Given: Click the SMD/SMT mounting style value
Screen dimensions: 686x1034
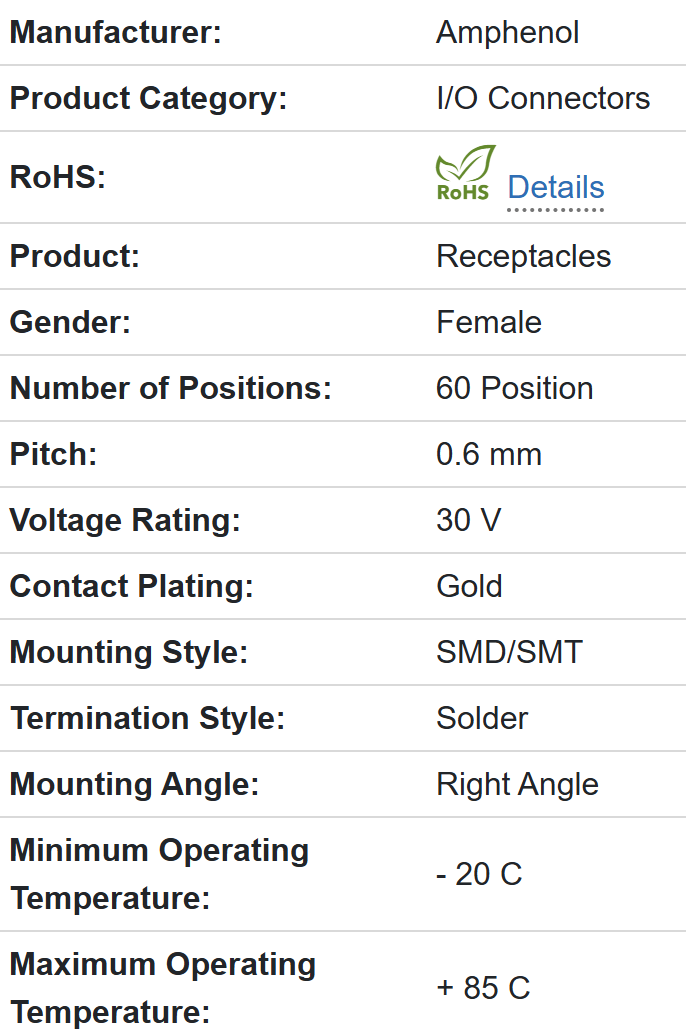Looking at the screenshot, I should (x=509, y=653).
